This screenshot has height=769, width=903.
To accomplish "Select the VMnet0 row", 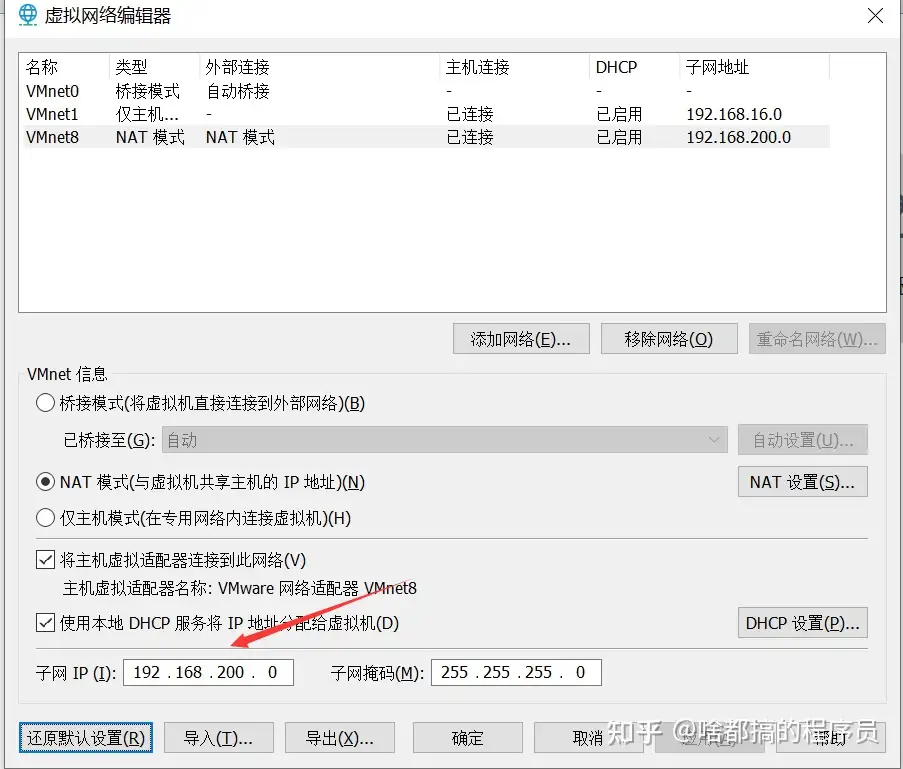I will click(426, 91).
